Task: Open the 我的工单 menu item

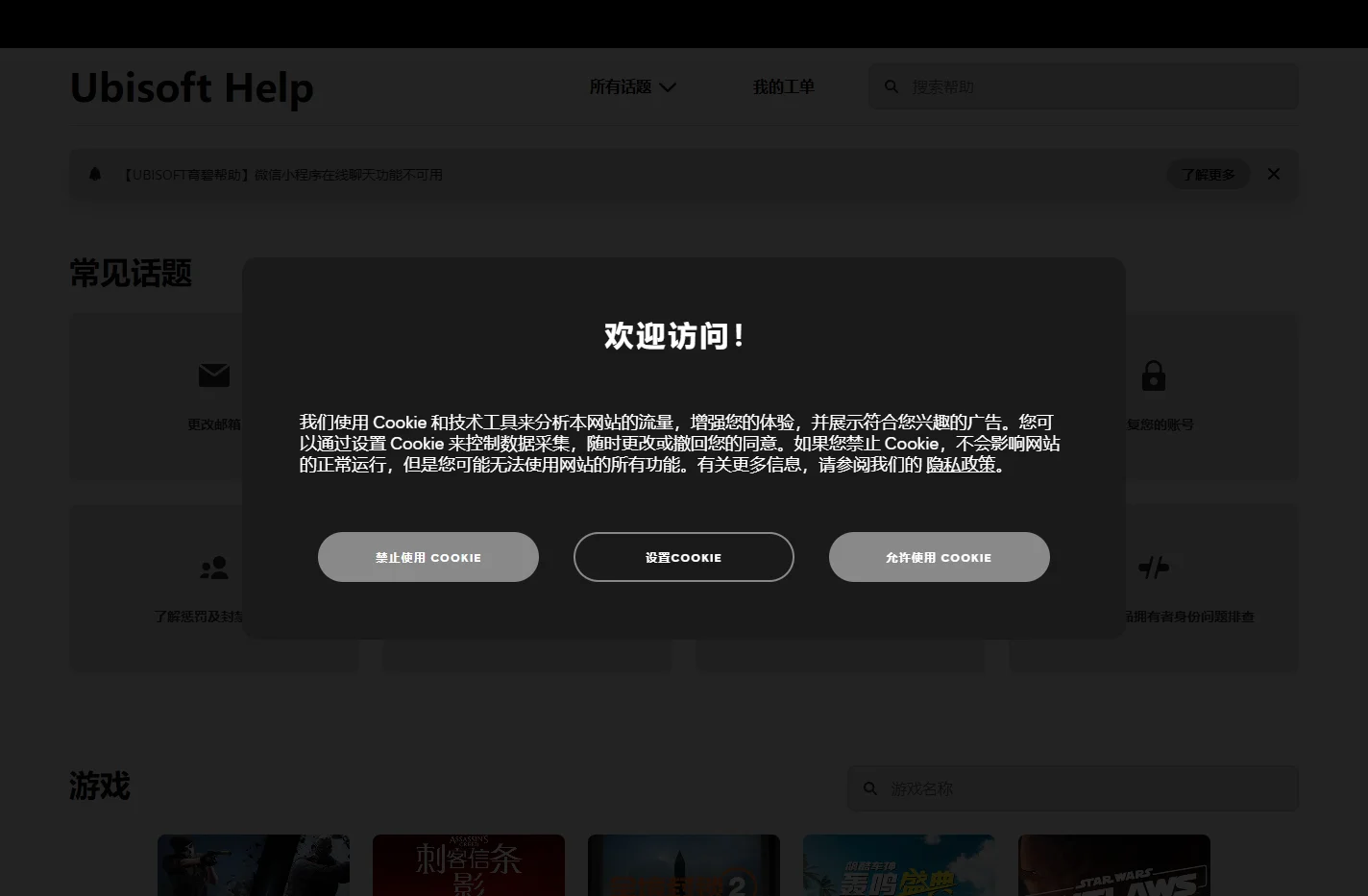Action: (783, 86)
